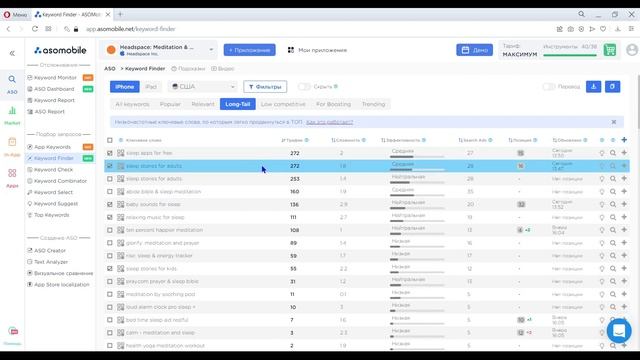640x360 pixels.
Task: Sort by position column header
Action: click(522, 140)
